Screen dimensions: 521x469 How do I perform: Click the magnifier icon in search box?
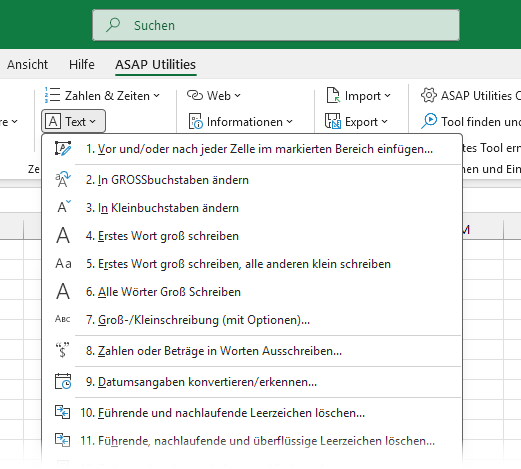tap(113, 25)
